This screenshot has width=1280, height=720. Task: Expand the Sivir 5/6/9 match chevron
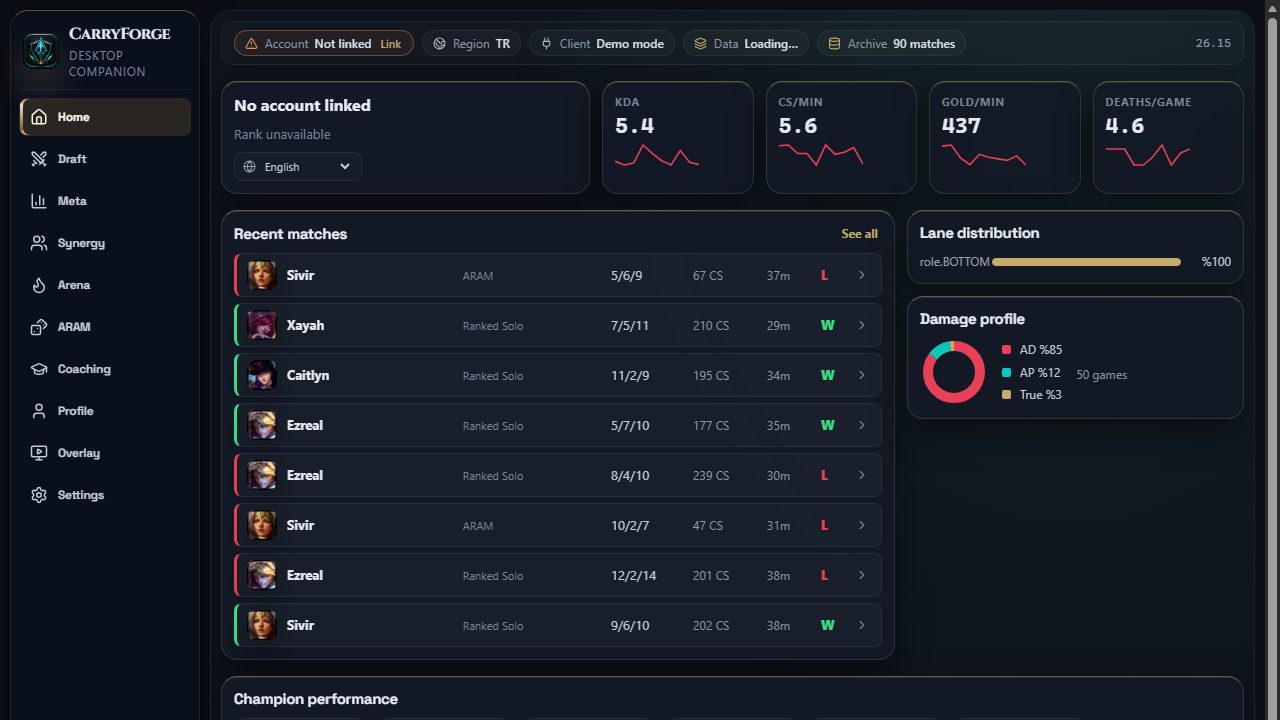pyautogui.click(x=862, y=275)
